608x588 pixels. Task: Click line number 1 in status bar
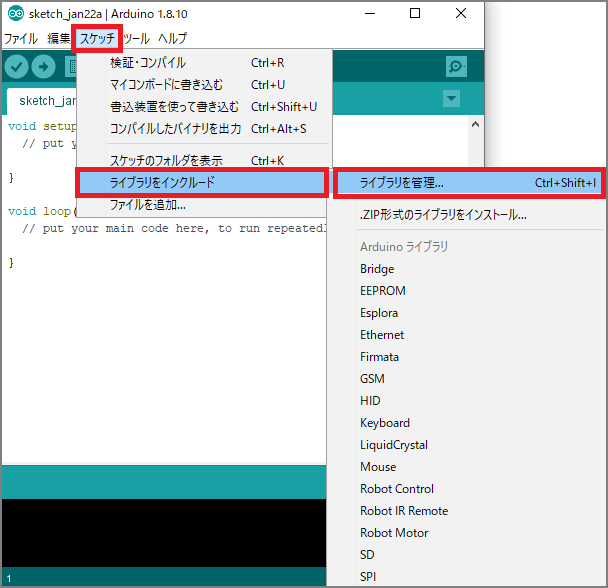pos(9,579)
